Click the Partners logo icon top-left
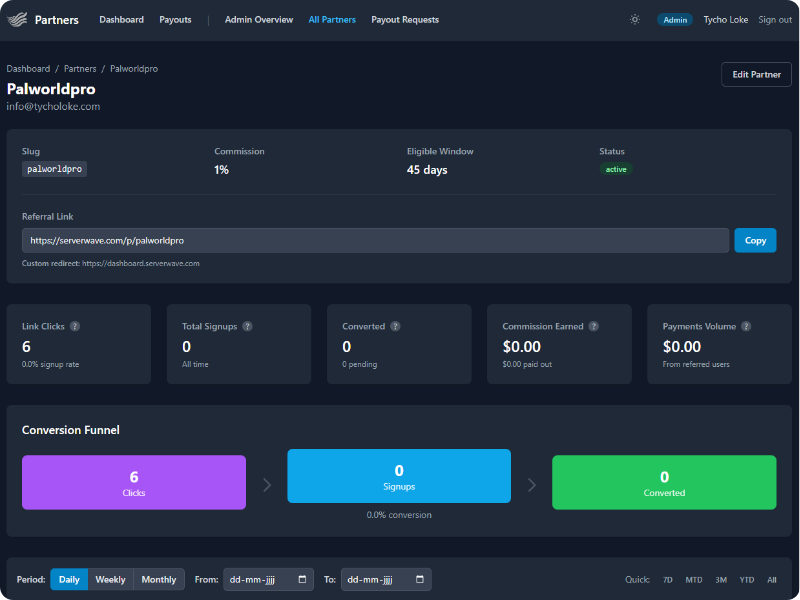Viewport: 800px width, 600px height. [18, 19]
